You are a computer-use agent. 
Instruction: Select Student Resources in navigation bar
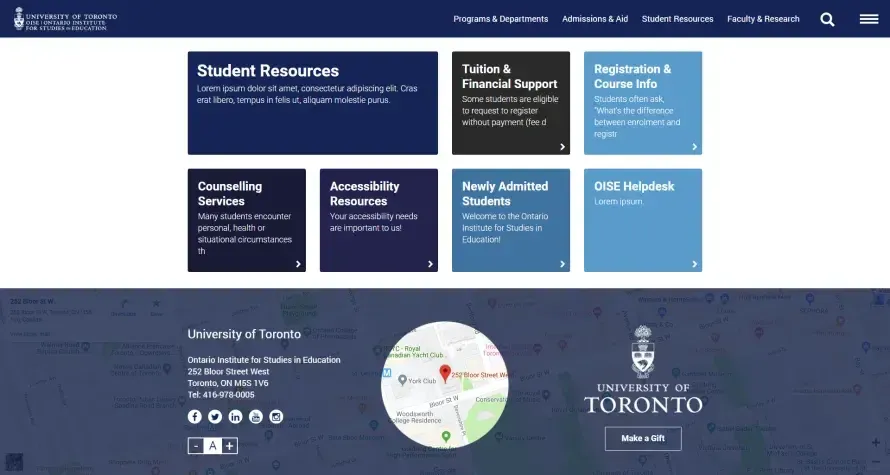click(677, 19)
